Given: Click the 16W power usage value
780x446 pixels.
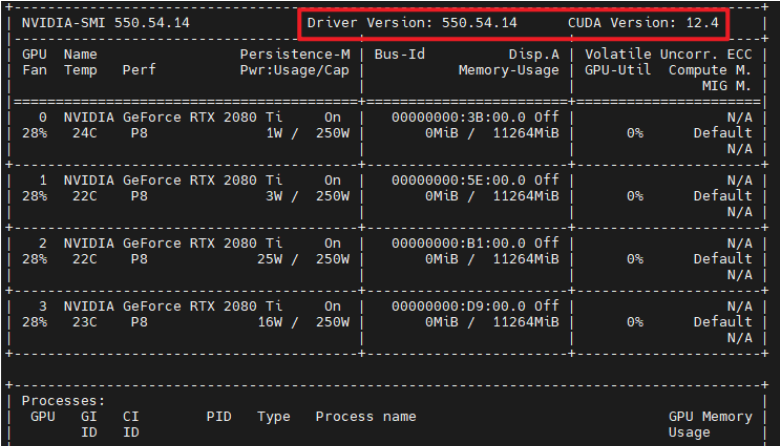Looking at the screenshot, I should coord(270,322).
